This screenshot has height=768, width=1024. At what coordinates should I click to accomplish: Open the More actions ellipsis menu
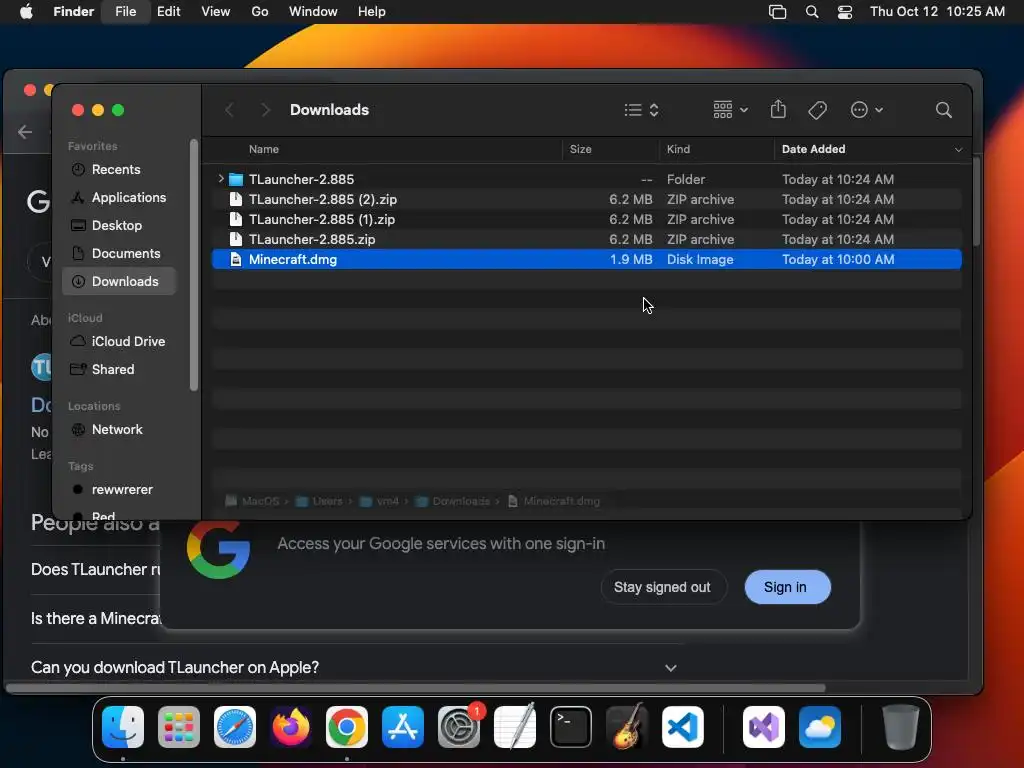[867, 110]
